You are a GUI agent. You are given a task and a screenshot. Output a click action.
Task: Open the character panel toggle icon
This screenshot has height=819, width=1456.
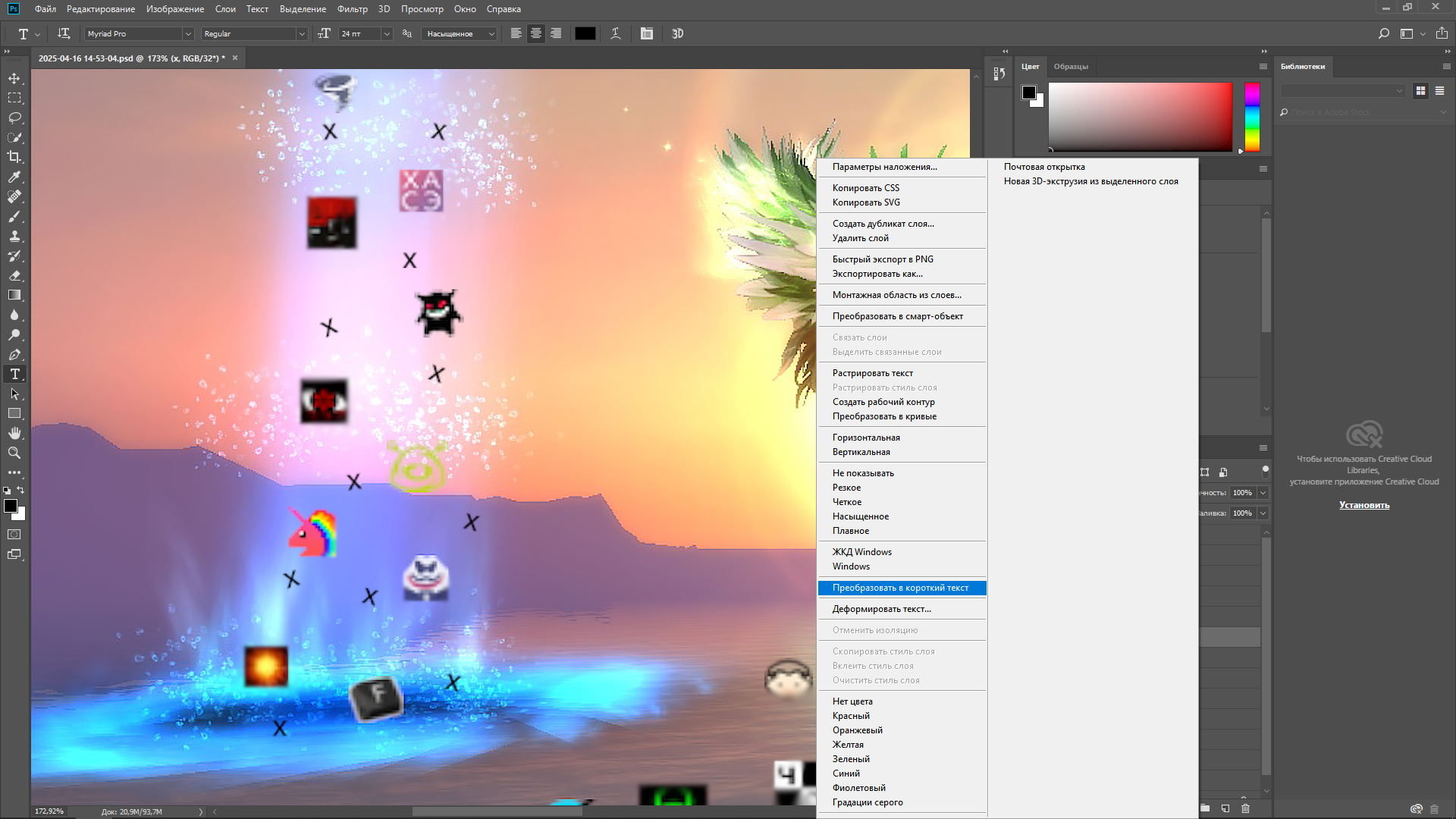646,33
